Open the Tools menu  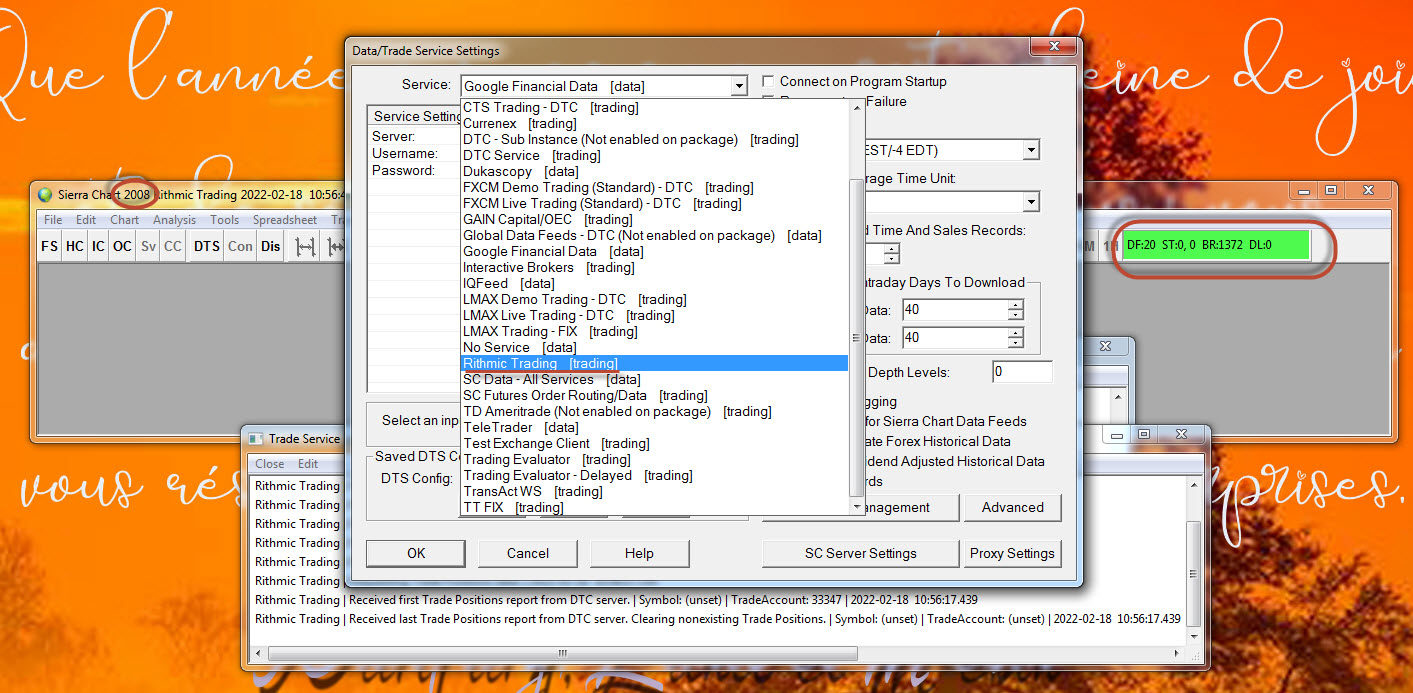(x=224, y=220)
